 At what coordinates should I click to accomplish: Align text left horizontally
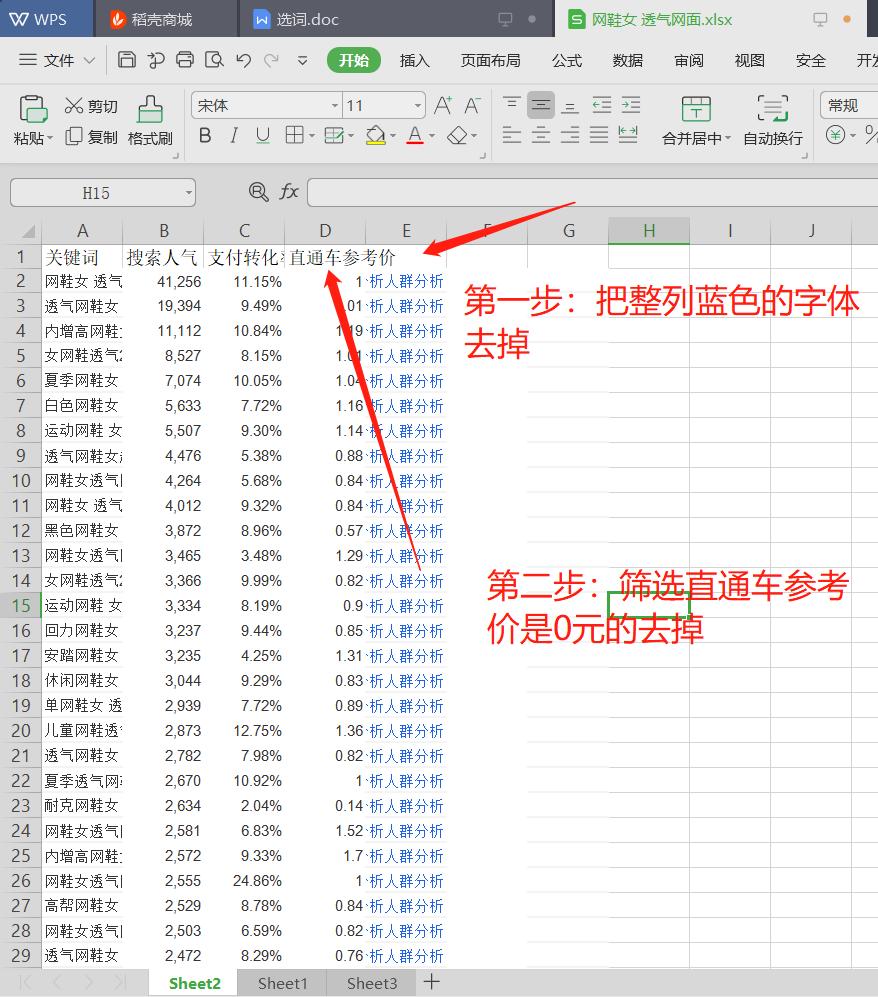pyautogui.click(x=512, y=135)
